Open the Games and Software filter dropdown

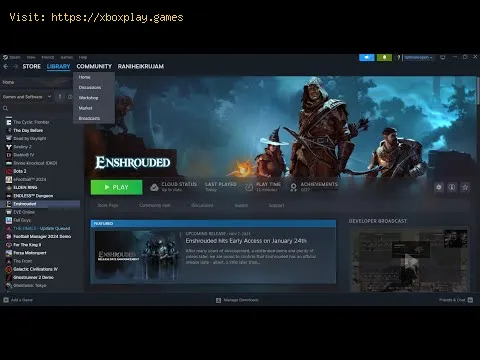coord(27,97)
